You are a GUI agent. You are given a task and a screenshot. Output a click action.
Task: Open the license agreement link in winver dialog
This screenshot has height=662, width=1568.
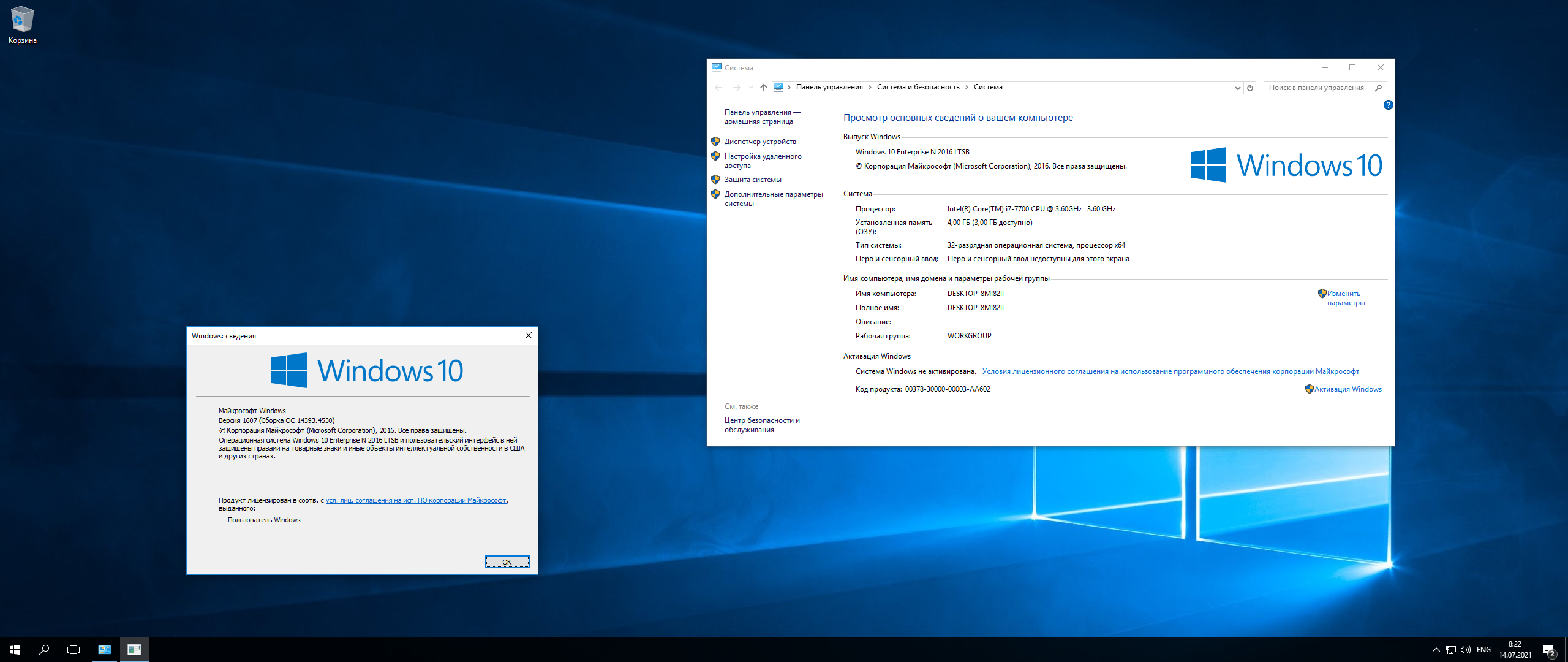point(416,500)
